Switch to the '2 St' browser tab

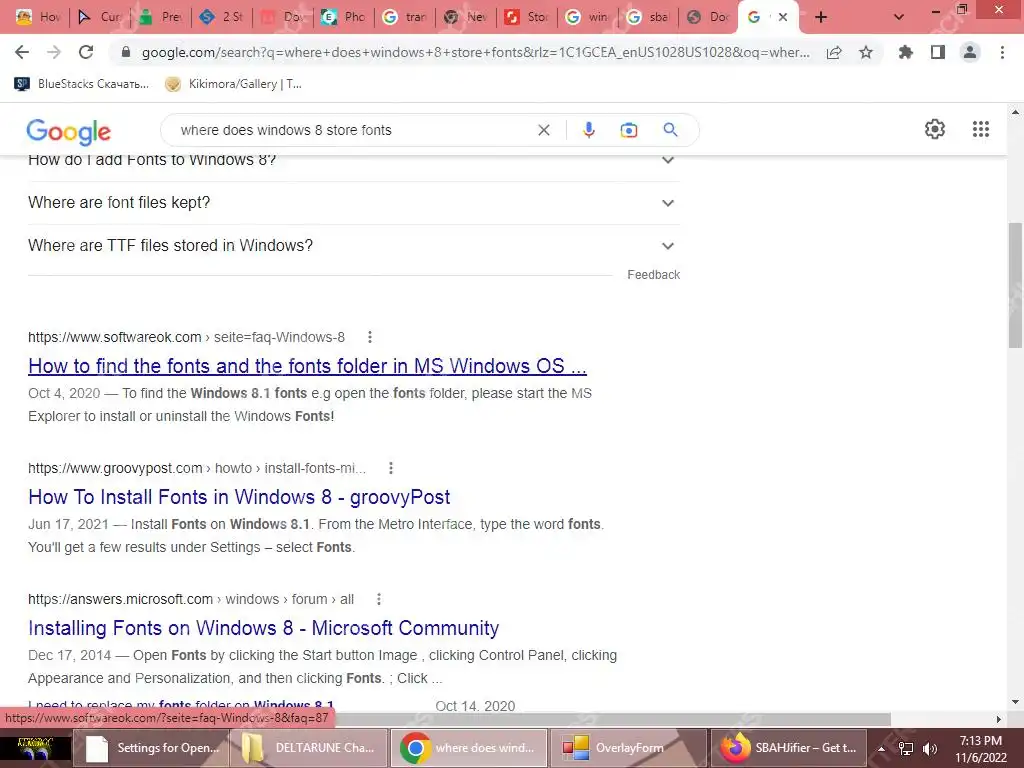pos(221,17)
